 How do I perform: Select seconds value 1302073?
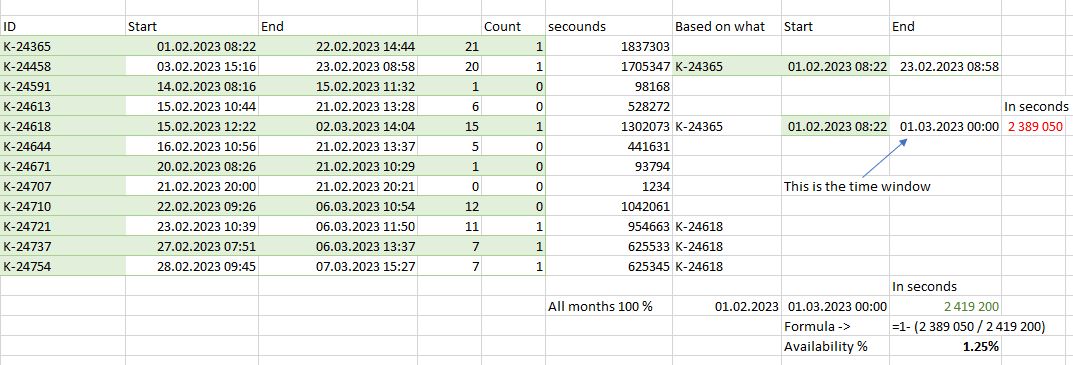point(608,126)
